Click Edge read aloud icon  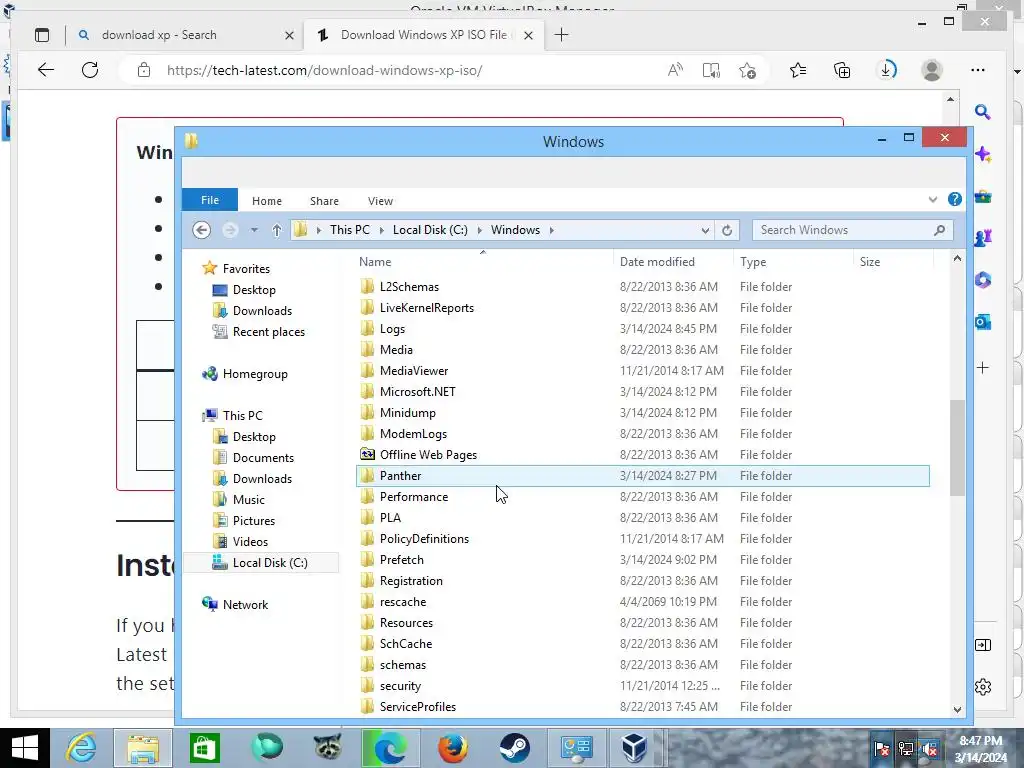[x=675, y=70]
